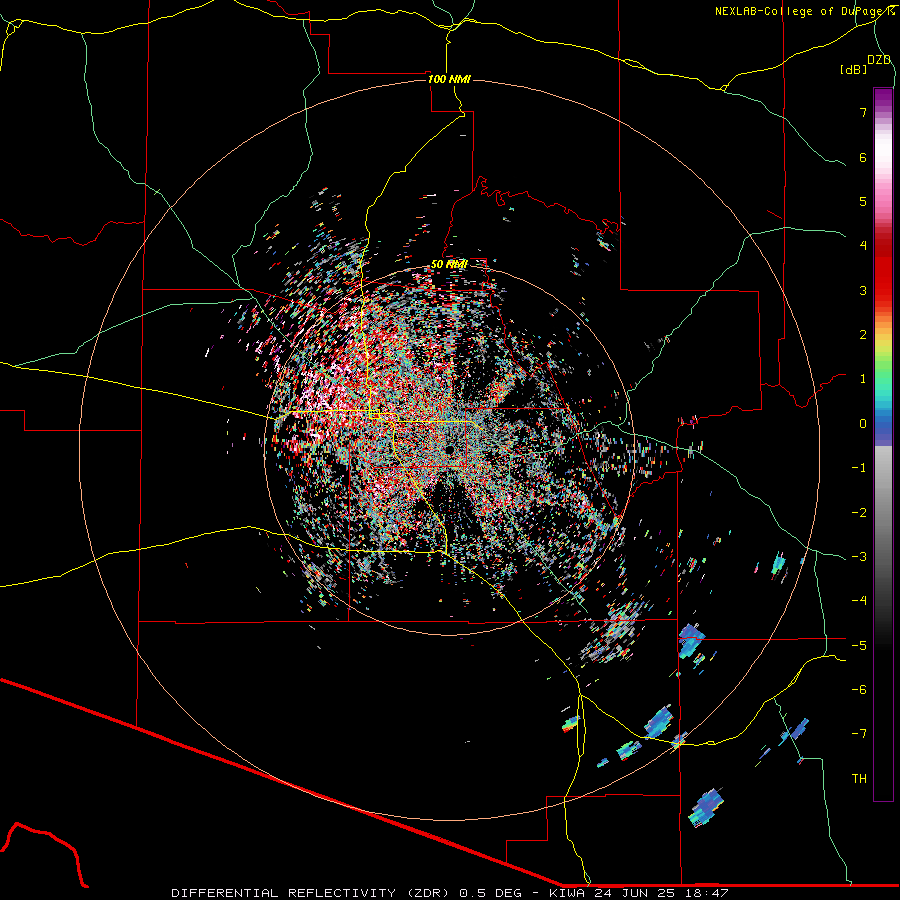Click the 100 NMI range ring label
The image size is (900, 900).
449,79
